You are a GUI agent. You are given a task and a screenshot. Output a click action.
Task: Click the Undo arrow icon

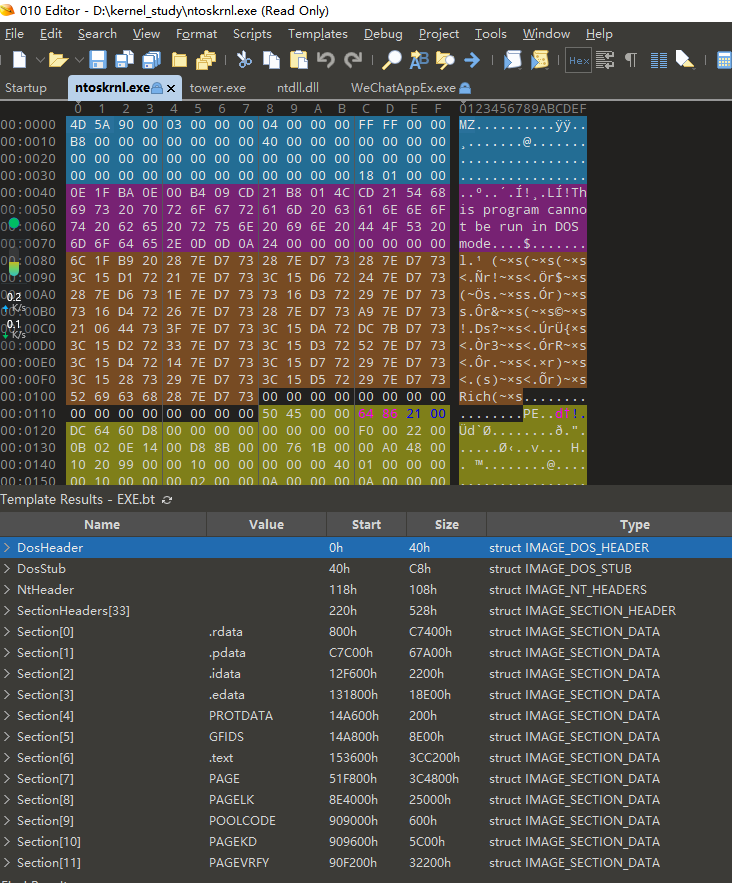coord(325,60)
